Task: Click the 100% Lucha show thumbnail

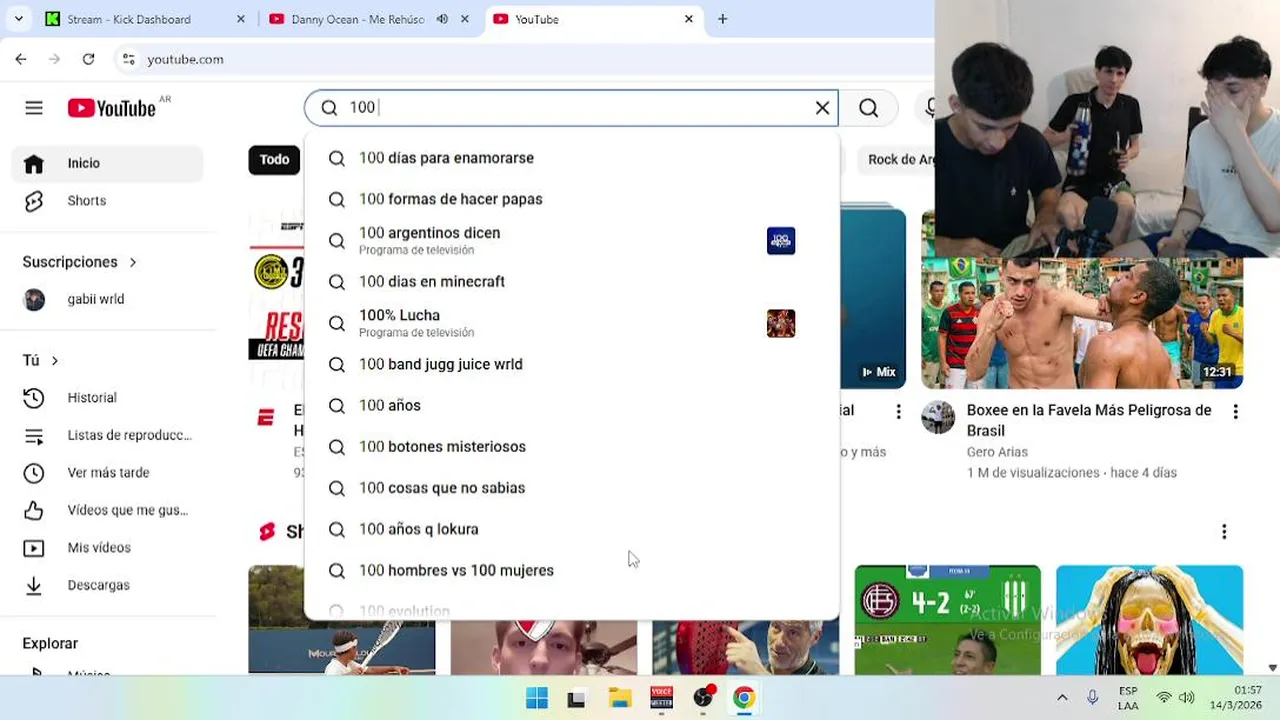Action: pyautogui.click(x=781, y=323)
